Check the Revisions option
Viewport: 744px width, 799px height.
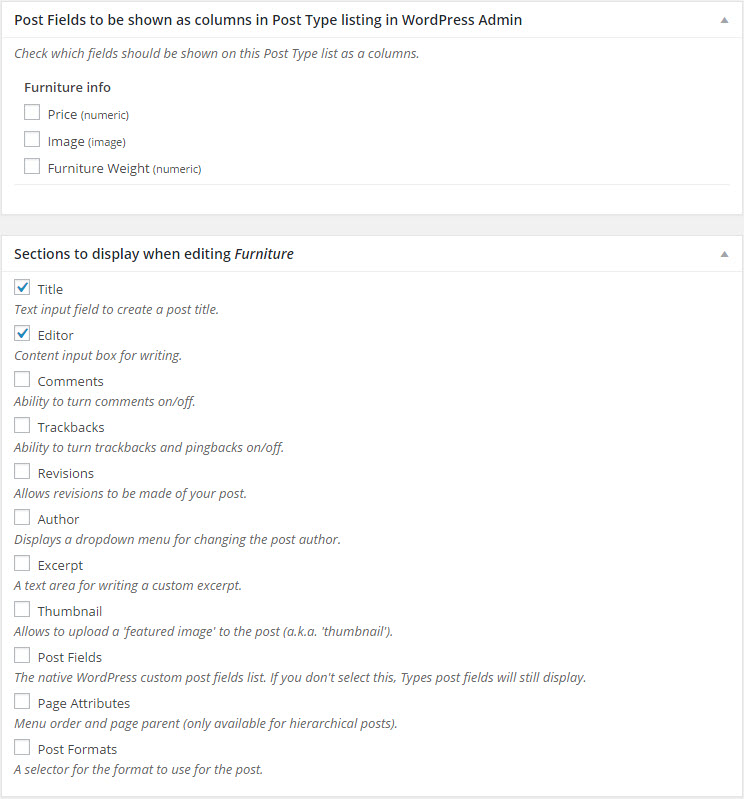(22, 471)
